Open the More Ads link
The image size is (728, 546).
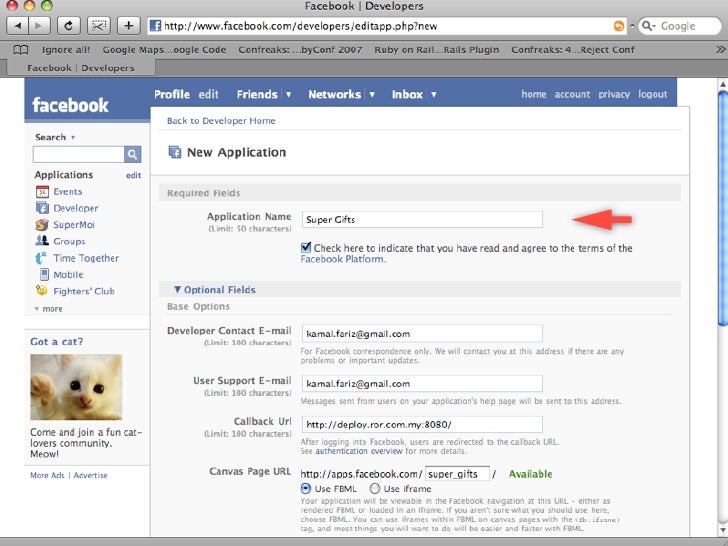pos(47,475)
